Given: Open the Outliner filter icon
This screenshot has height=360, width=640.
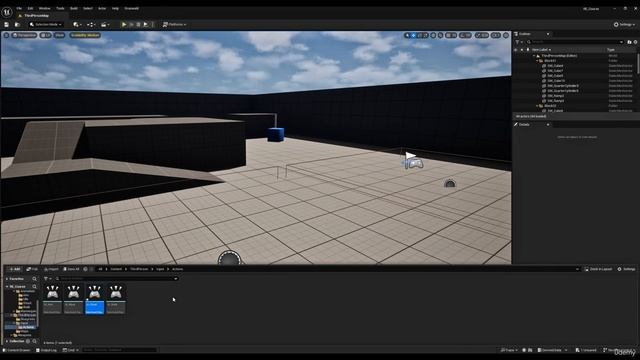Looking at the screenshot, I should point(518,42).
